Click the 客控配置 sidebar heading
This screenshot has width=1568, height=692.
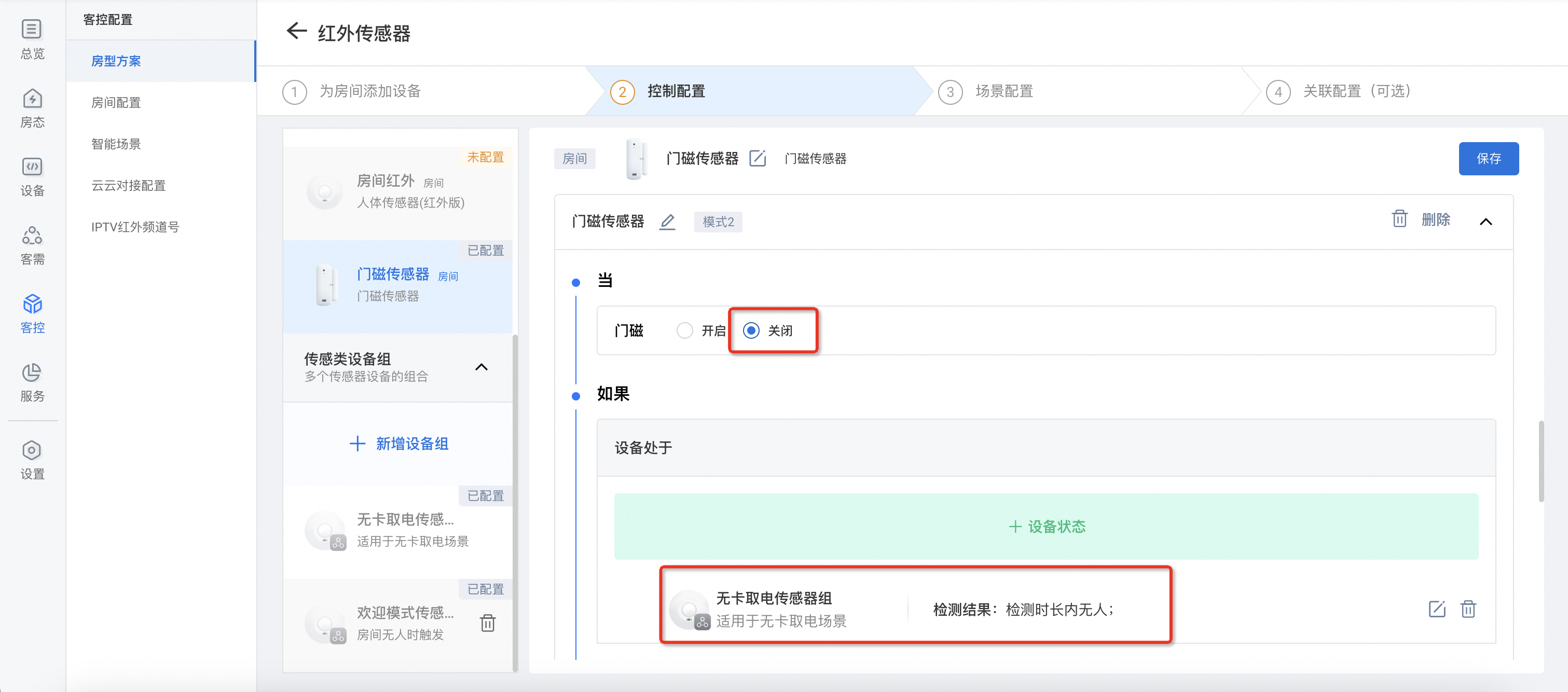tap(108, 20)
